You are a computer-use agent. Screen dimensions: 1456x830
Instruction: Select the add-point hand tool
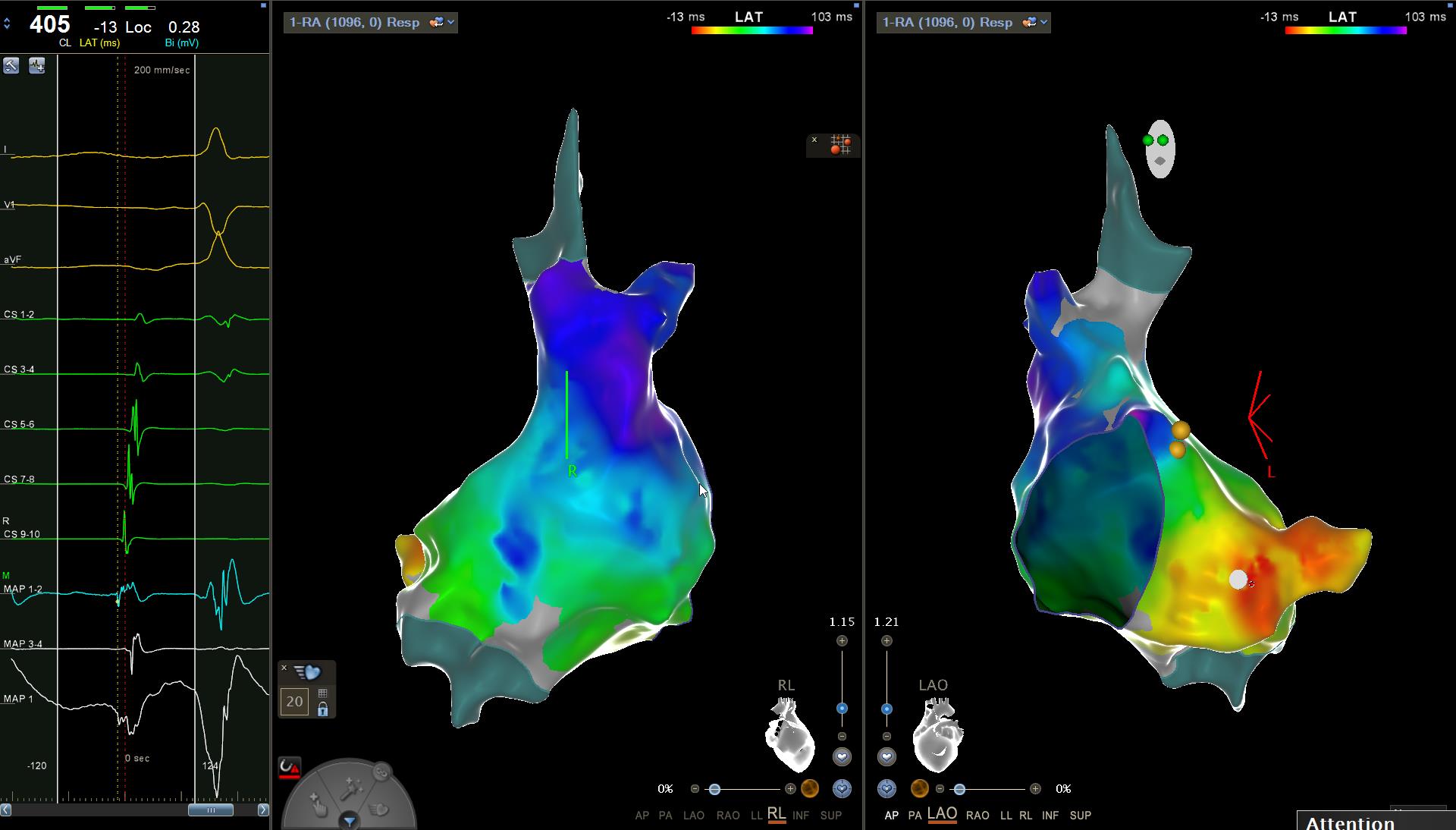pyautogui.click(x=318, y=806)
